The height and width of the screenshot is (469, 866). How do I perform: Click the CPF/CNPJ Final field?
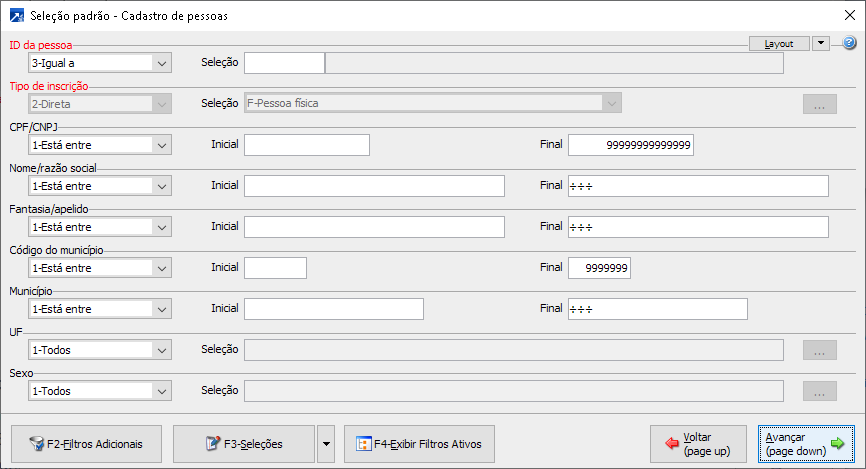(630, 145)
